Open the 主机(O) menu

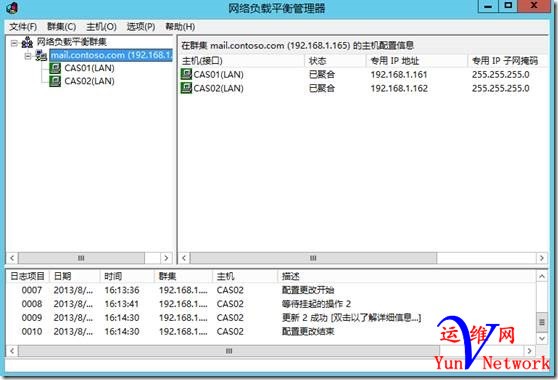click(x=101, y=27)
